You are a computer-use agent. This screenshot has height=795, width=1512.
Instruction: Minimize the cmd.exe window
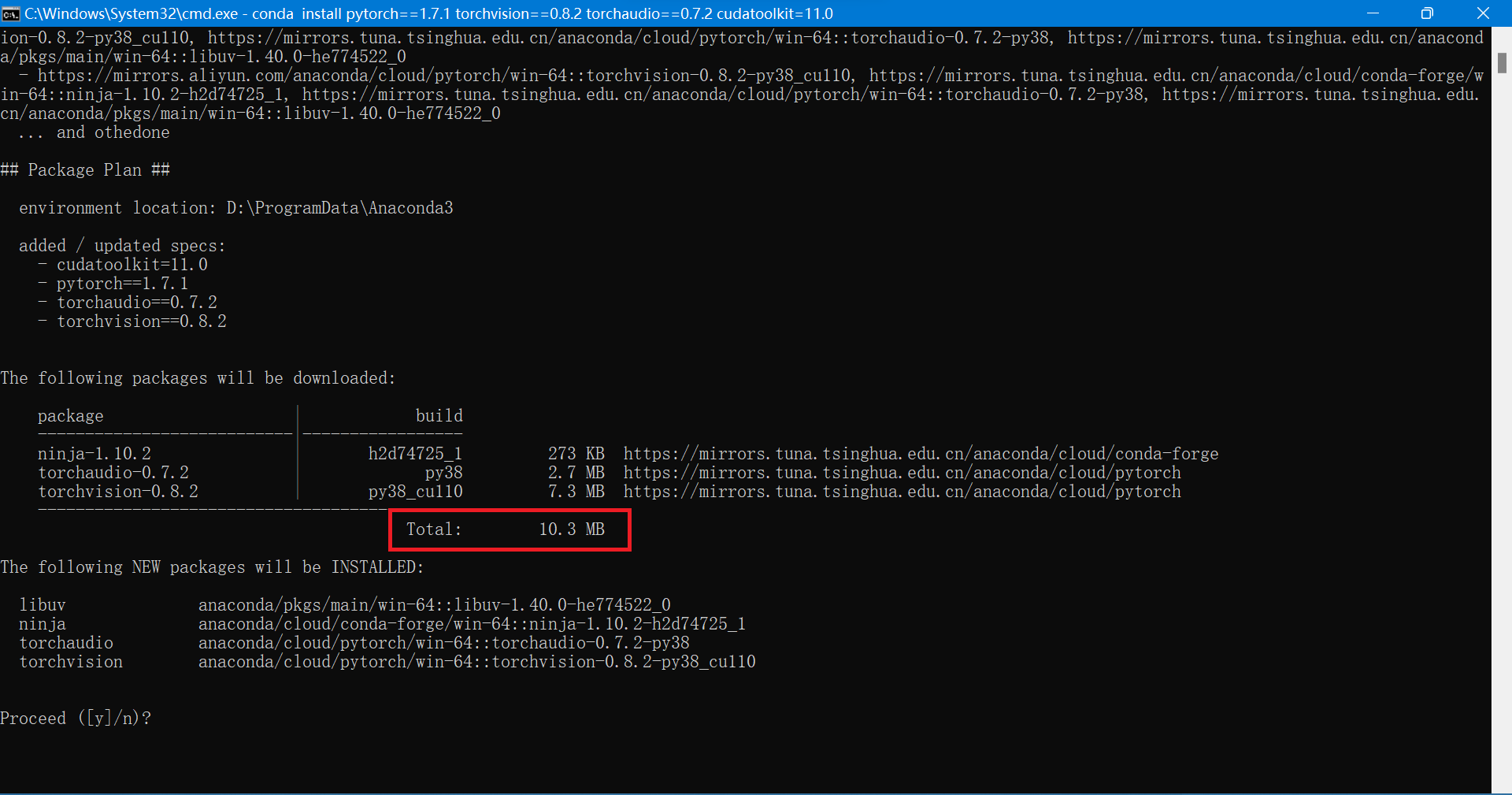coord(1373,13)
